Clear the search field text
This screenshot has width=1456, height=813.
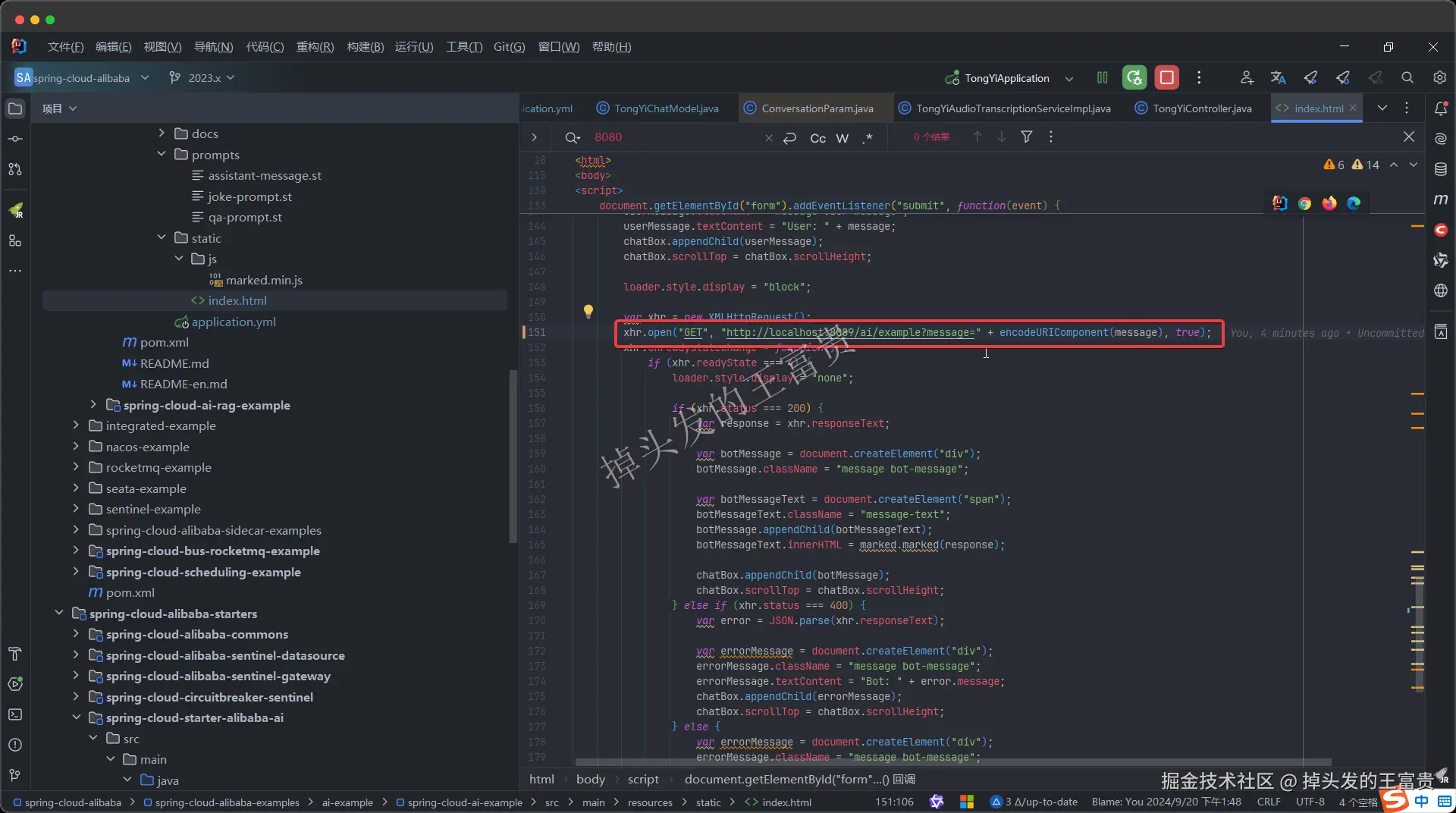(768, 138)
